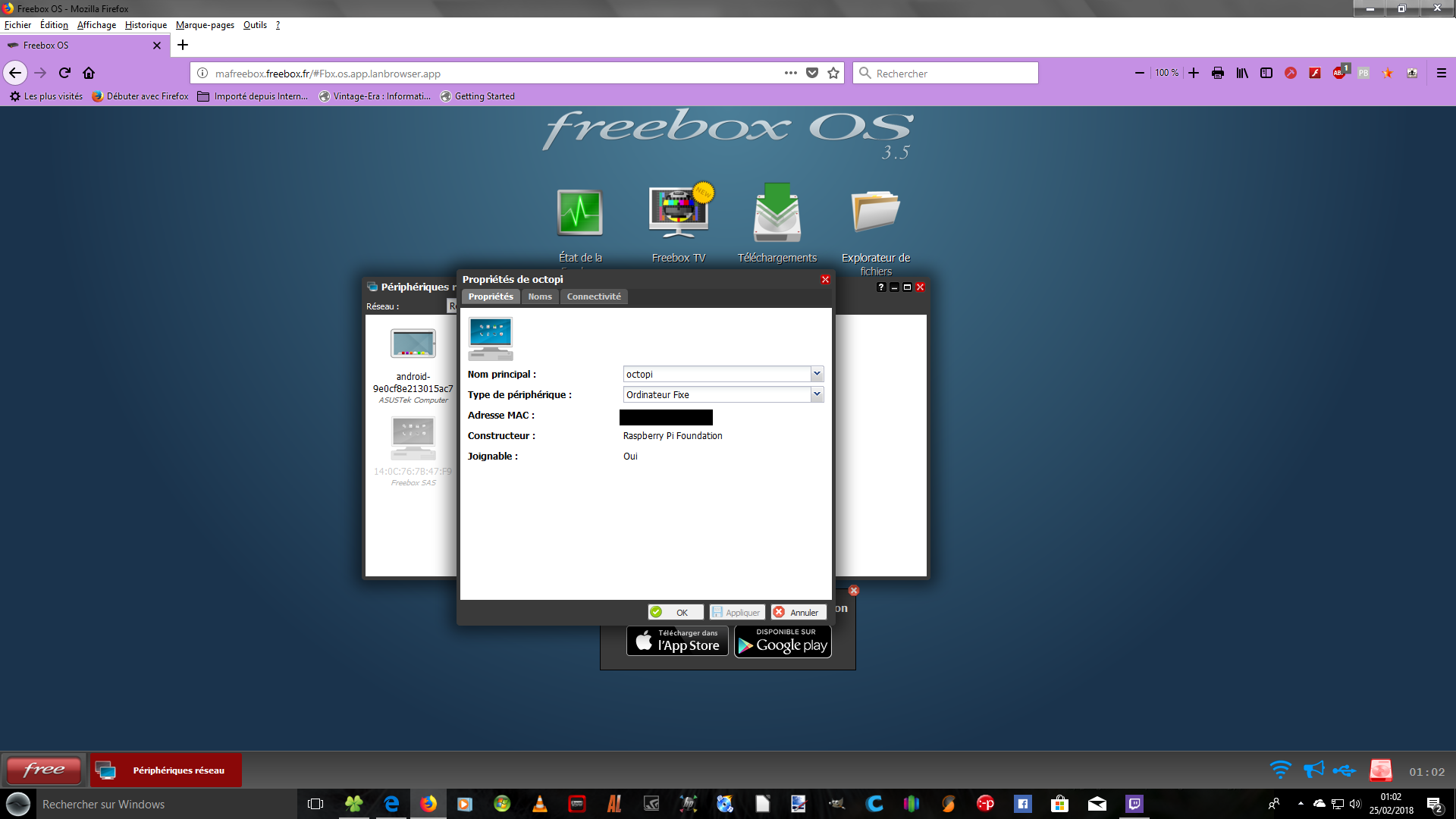Go back with browser back arrow
This screenshot has height=819, width=1456.
[x=15, y=73]
